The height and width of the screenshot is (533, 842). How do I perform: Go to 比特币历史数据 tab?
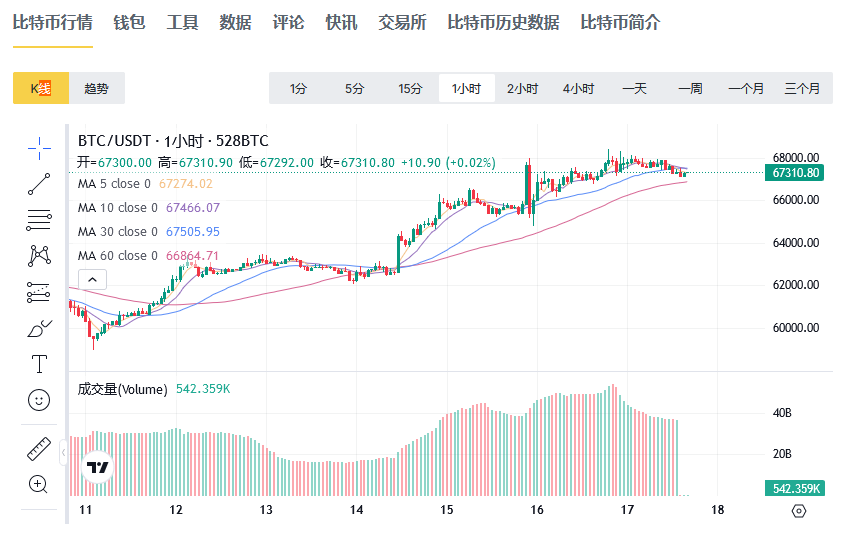coord(503,22)
